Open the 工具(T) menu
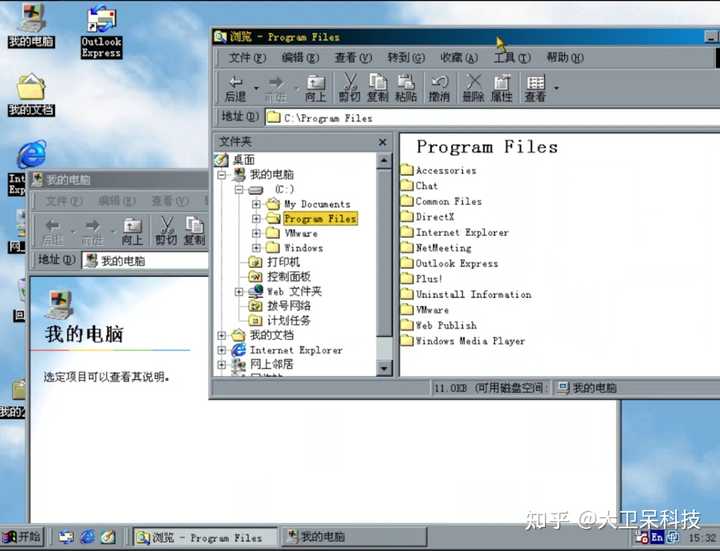This screenshot has height=551, width=720. click(x=512, y=58)
